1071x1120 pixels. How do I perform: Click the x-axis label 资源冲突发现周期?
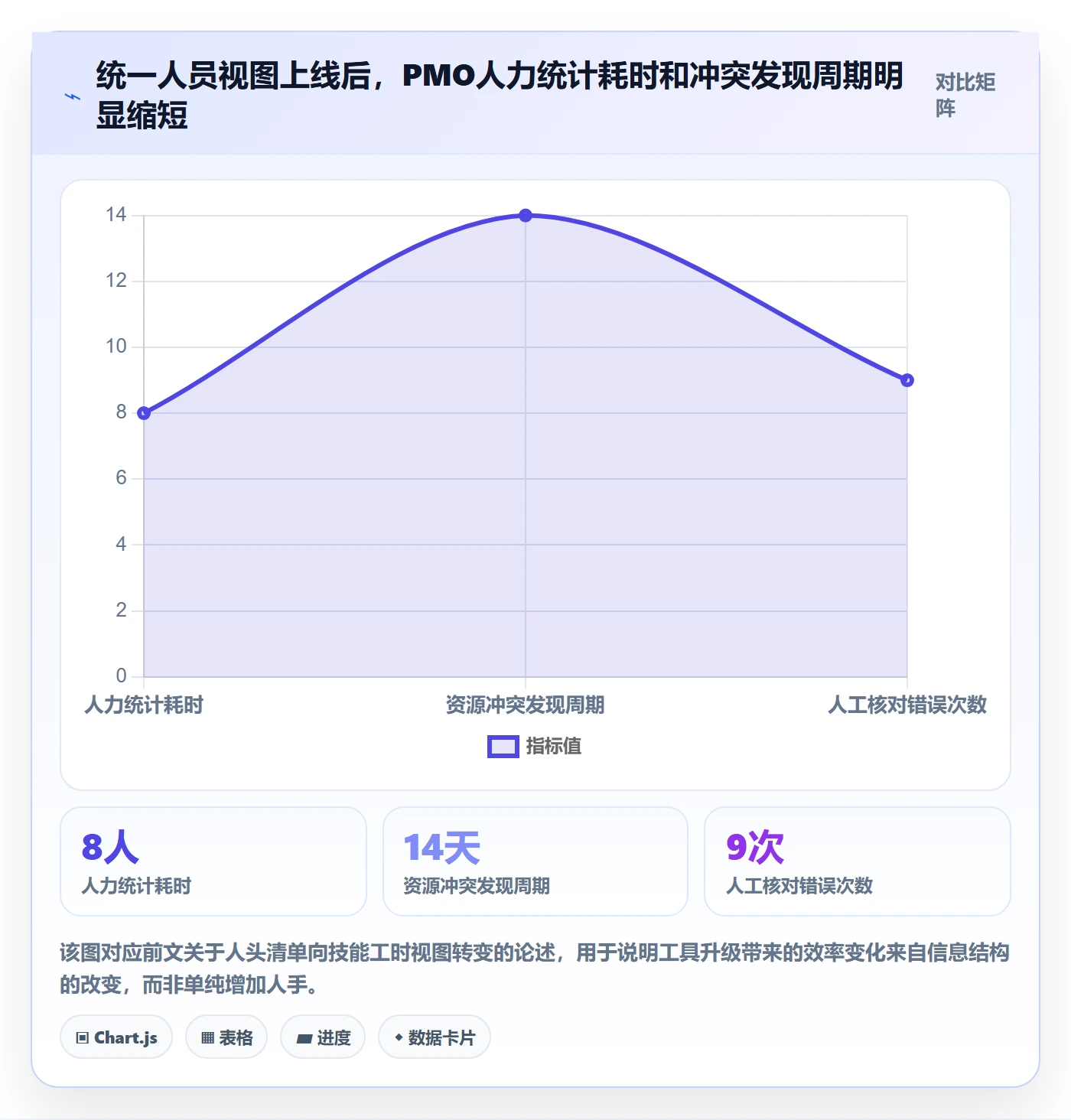(x=526, y=705)
